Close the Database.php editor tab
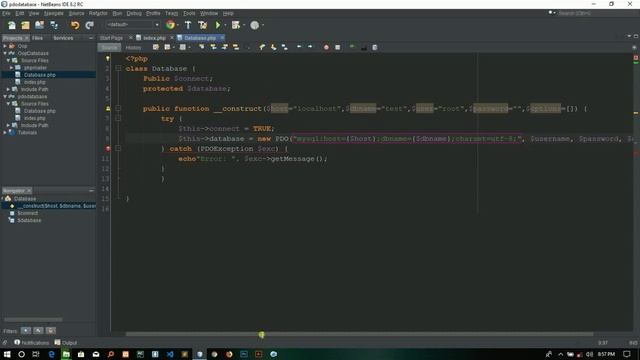 222,38
